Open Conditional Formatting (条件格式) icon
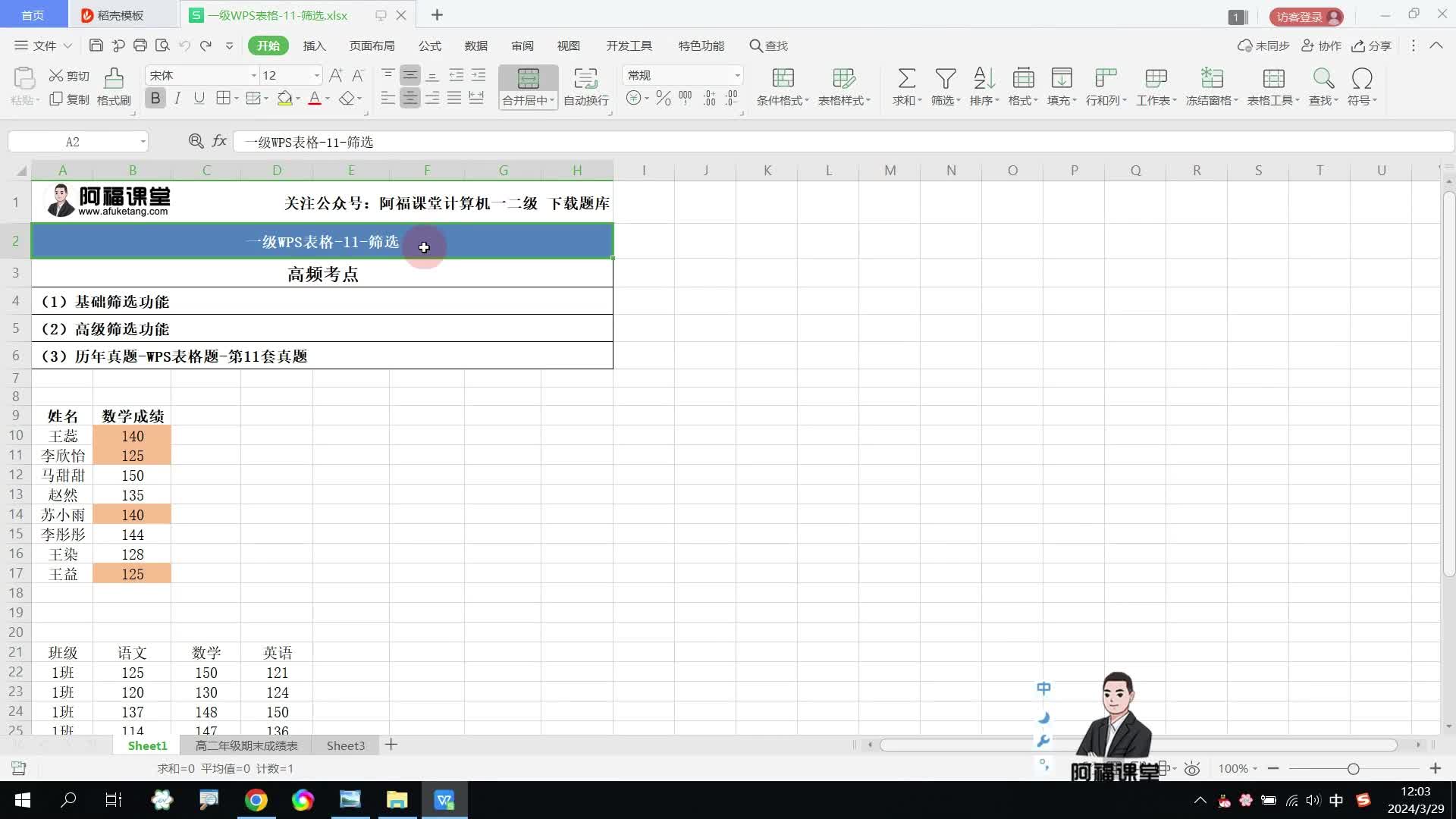 783,78
